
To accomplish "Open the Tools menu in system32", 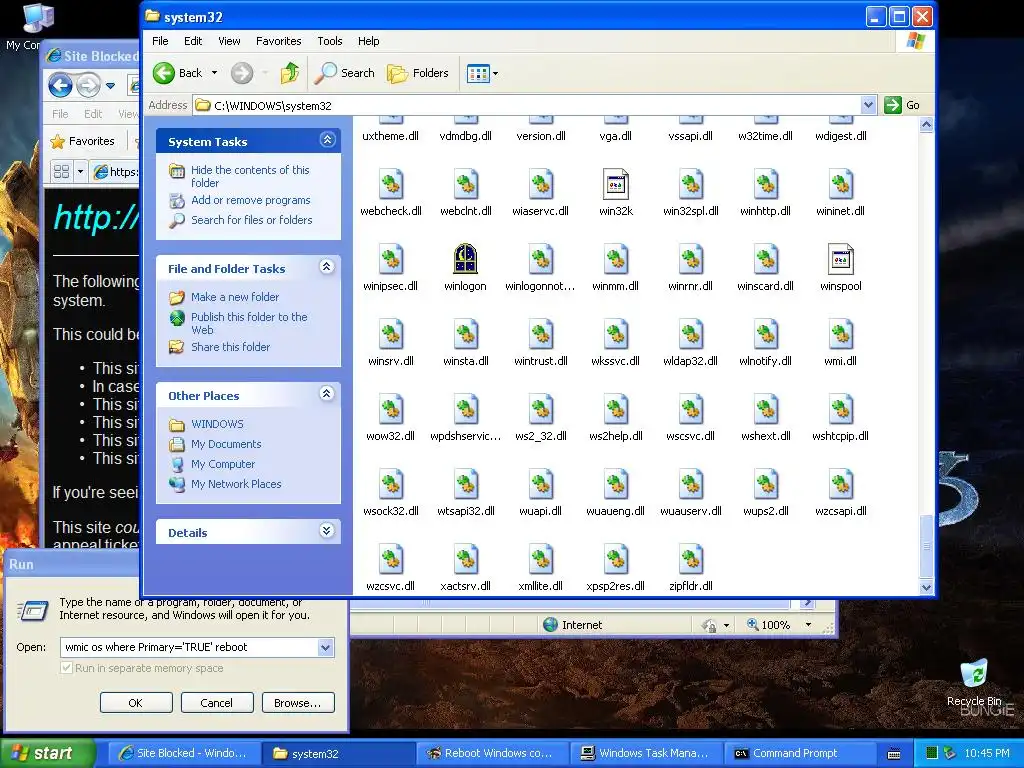I will point(330,41).
